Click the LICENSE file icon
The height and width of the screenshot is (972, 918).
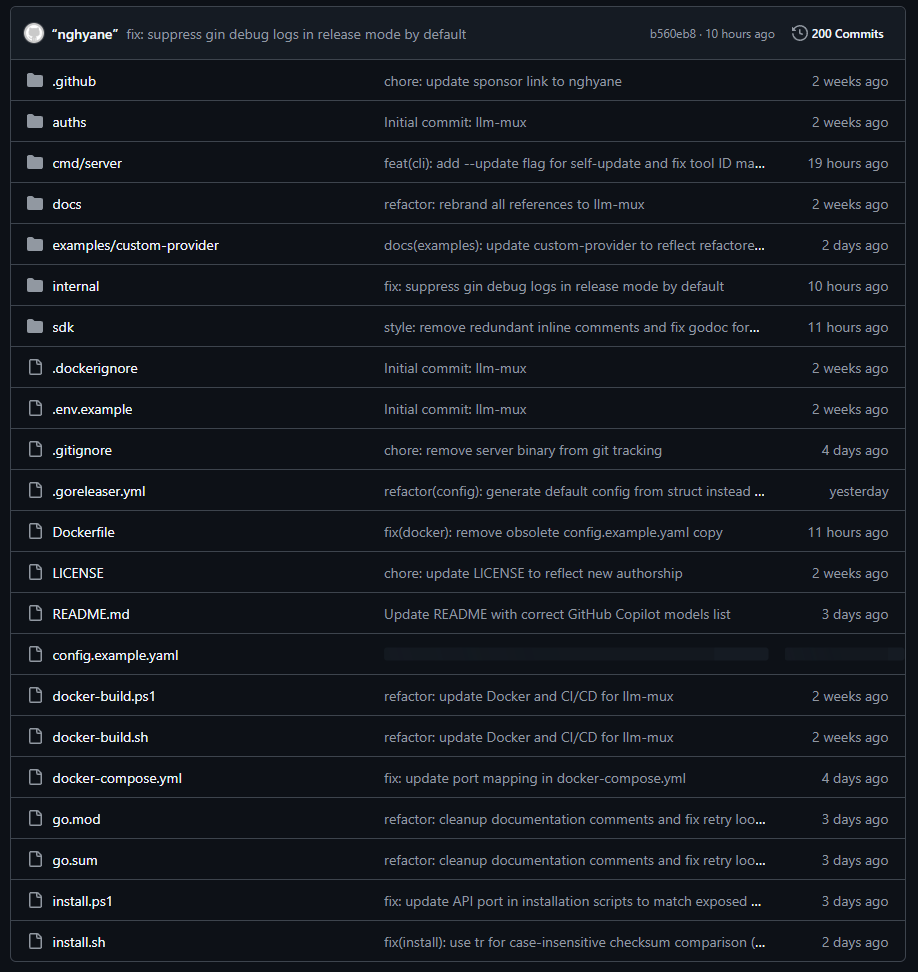pos(35,573)
